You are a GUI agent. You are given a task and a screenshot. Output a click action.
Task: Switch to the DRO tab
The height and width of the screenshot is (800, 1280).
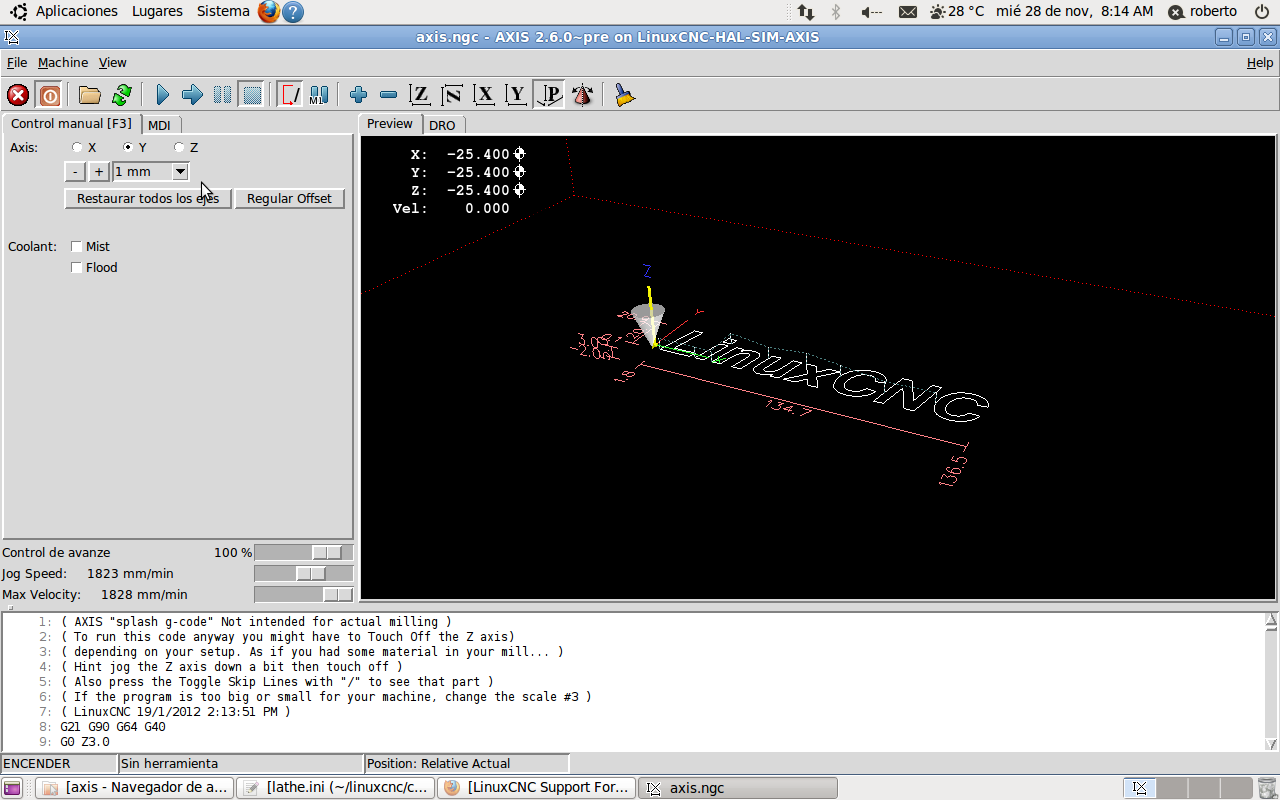pos(442,125)
